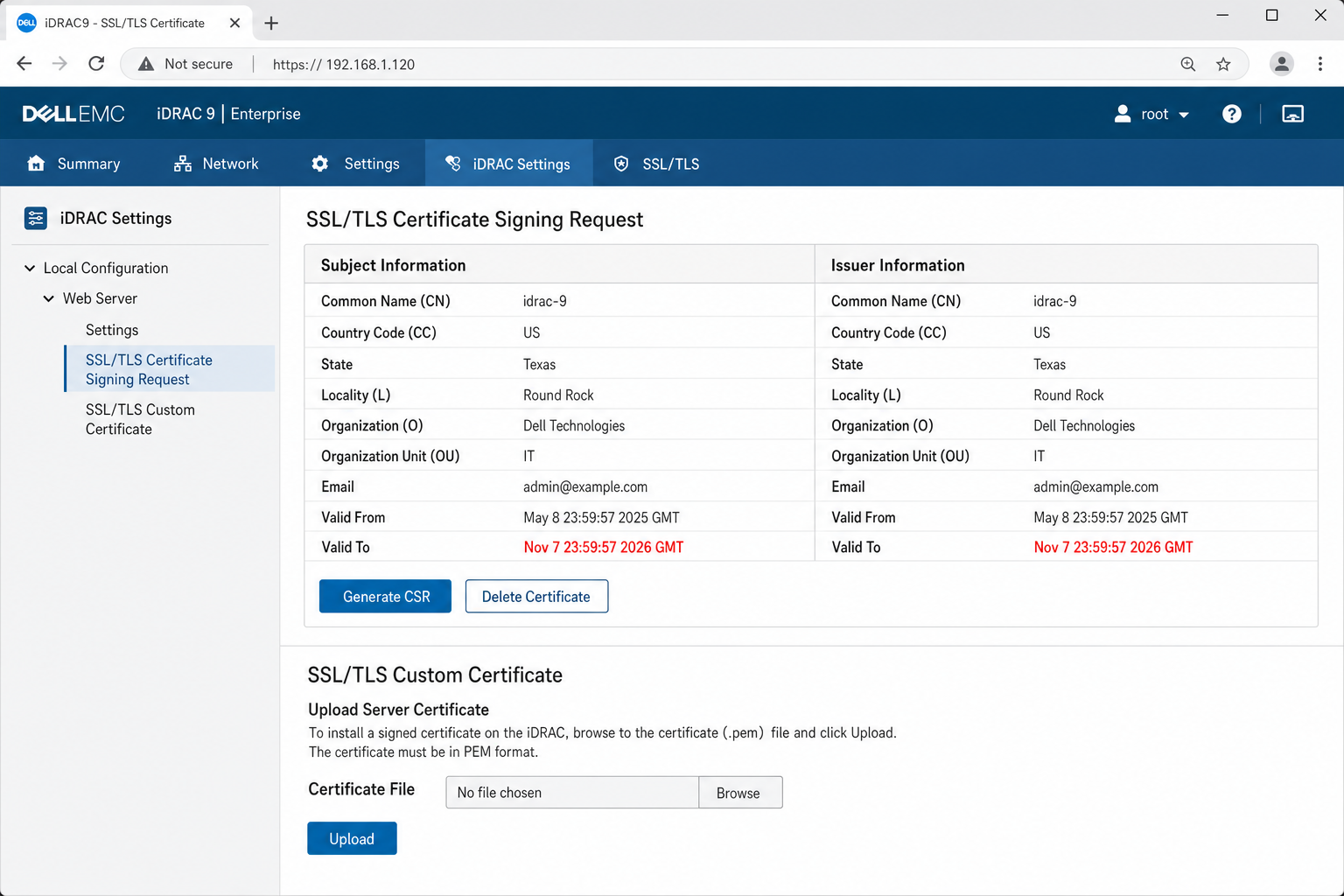The width and height of the screenshot is (1344, 896).
Task: Go forward in browser history
Action: click(x=59, y=64)
